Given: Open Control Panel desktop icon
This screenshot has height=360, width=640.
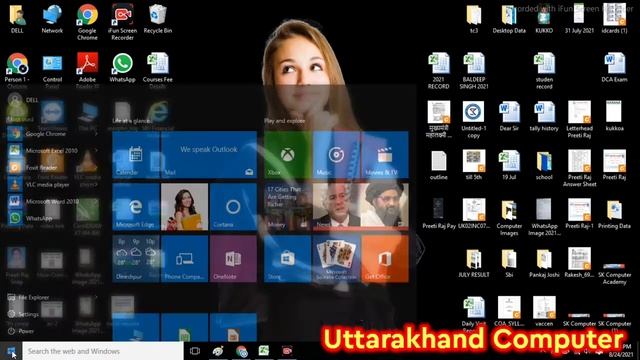Looking at the screenshot, I should click(52, 69).
